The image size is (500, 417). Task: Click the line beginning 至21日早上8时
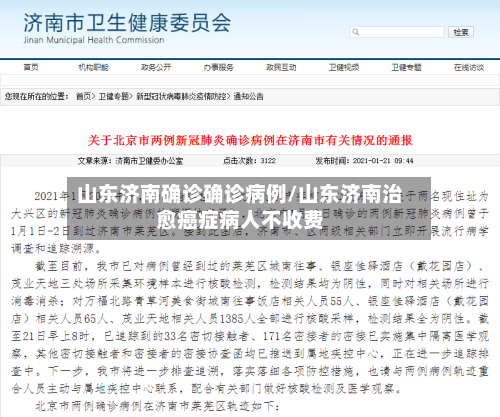coord(250,336)
